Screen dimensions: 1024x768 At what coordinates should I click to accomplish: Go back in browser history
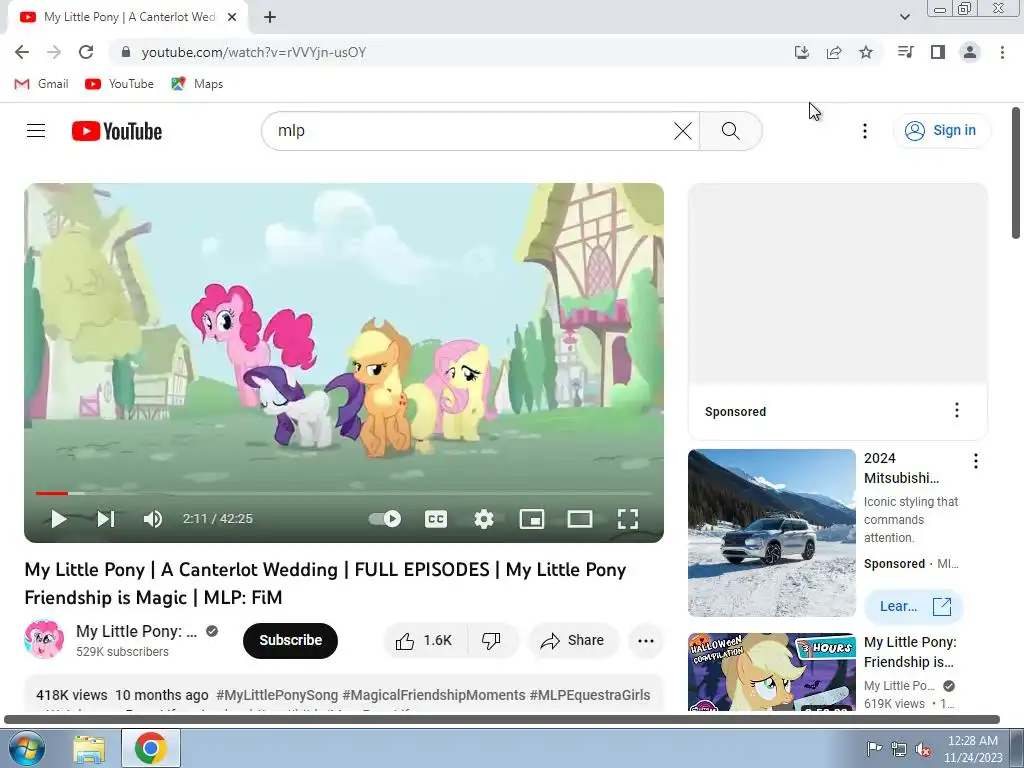tap(22, 52)
